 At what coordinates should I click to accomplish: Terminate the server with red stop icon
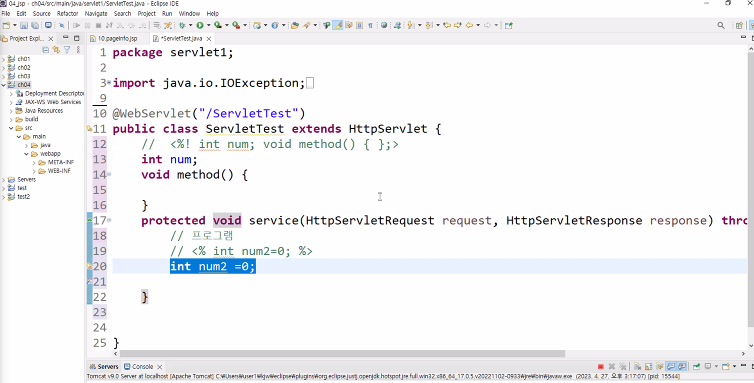pyautogui.click(x=601, y=367)
